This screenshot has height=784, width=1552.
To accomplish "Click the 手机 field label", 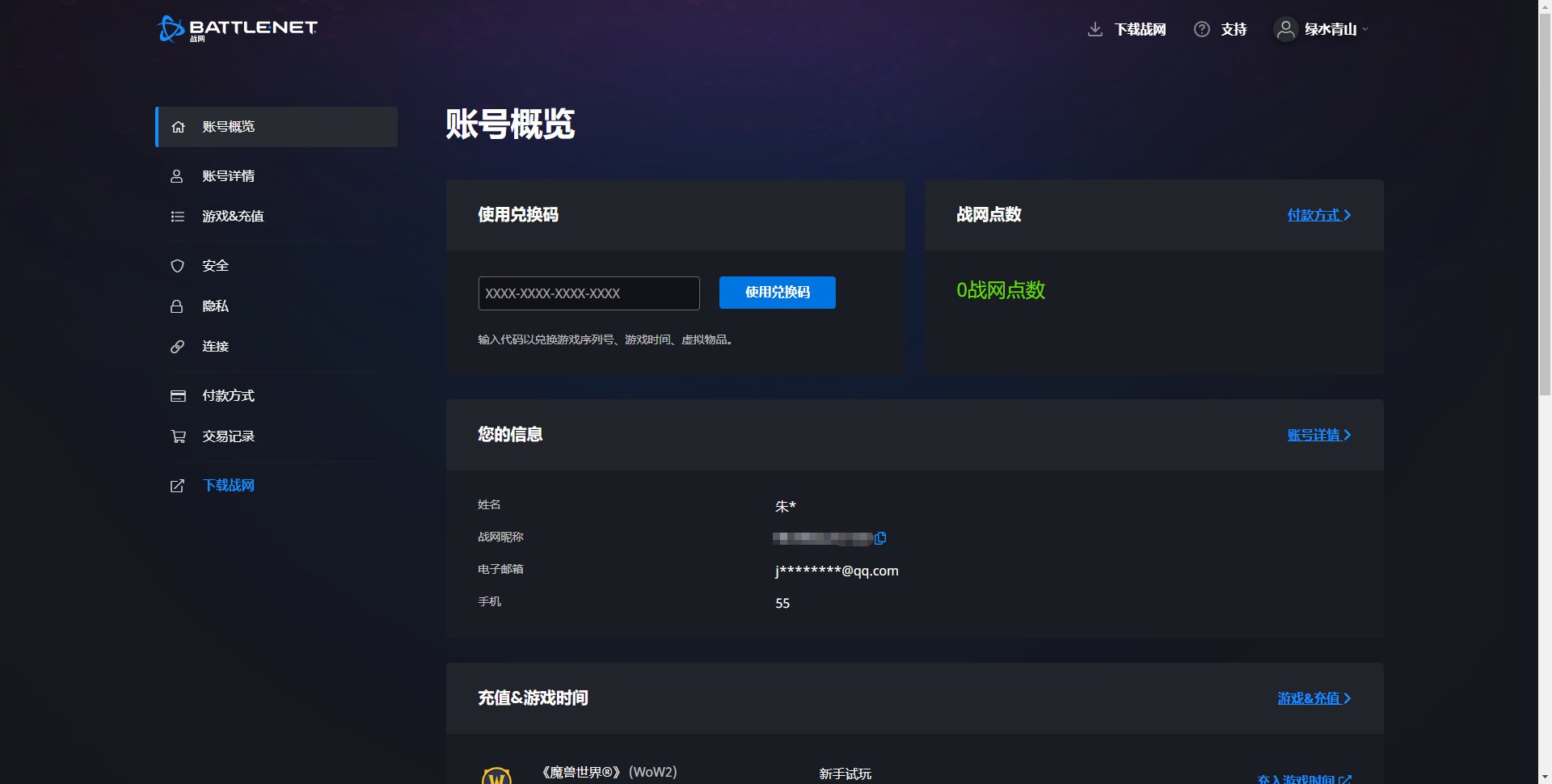I will (x=489, y=601).
